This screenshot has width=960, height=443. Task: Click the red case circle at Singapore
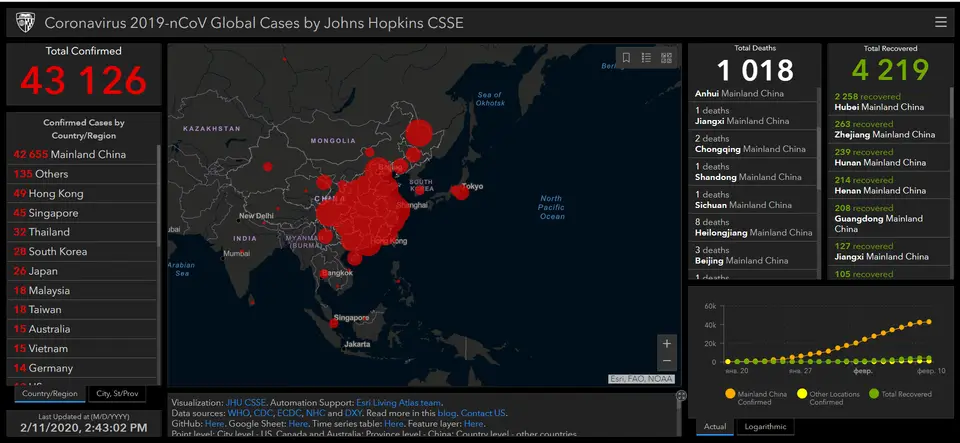click(334, 323)
